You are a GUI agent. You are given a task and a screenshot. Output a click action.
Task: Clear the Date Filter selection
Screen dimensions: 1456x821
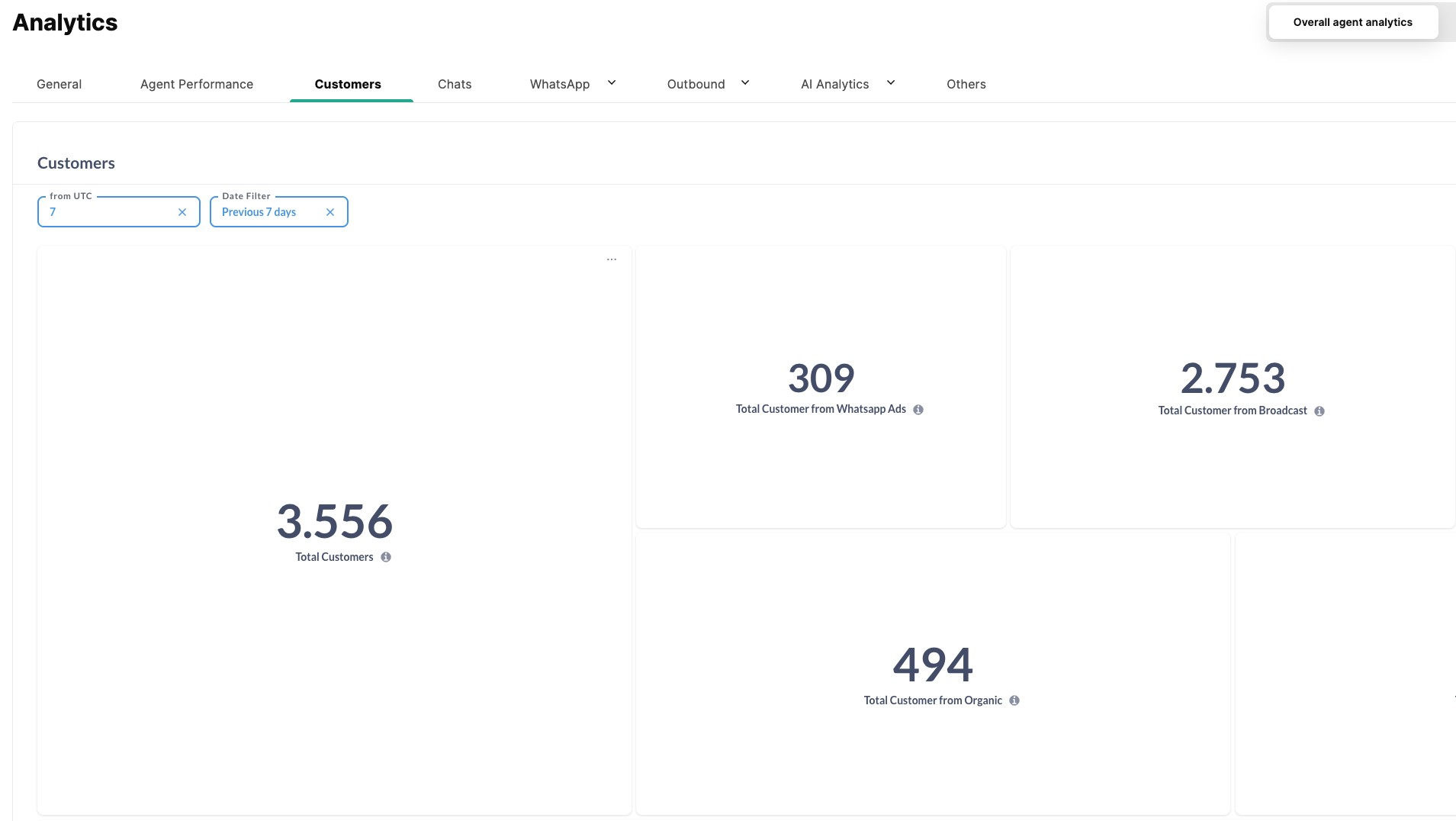330,212
